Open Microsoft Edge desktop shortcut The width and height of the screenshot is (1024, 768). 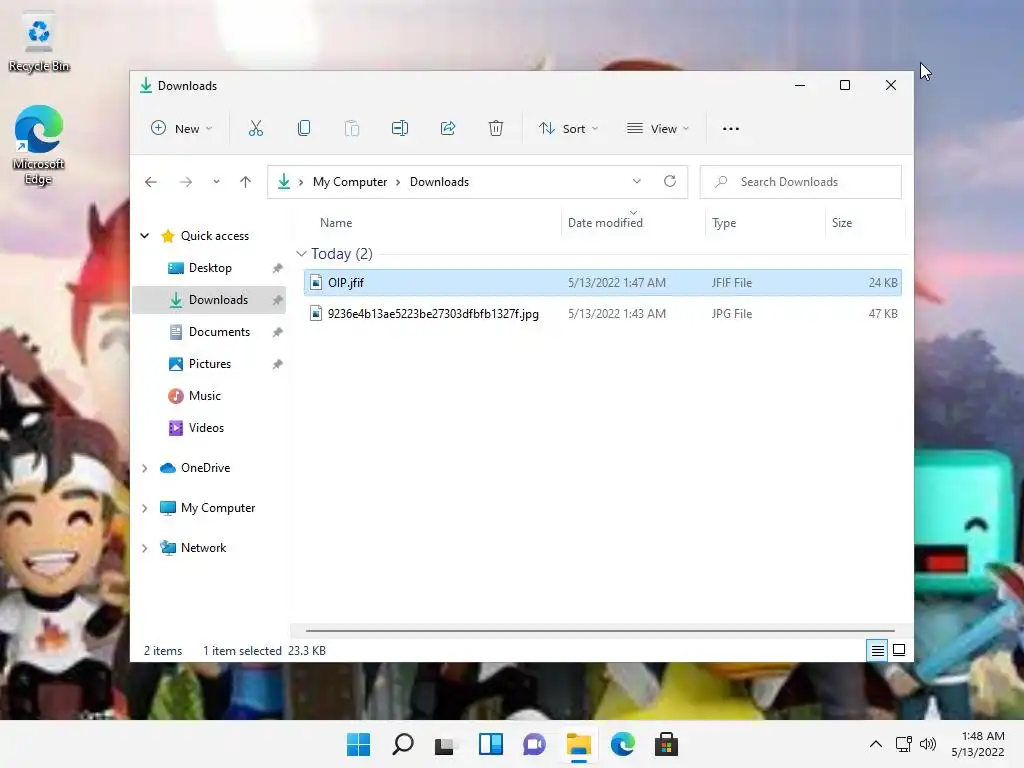point(39,145)
